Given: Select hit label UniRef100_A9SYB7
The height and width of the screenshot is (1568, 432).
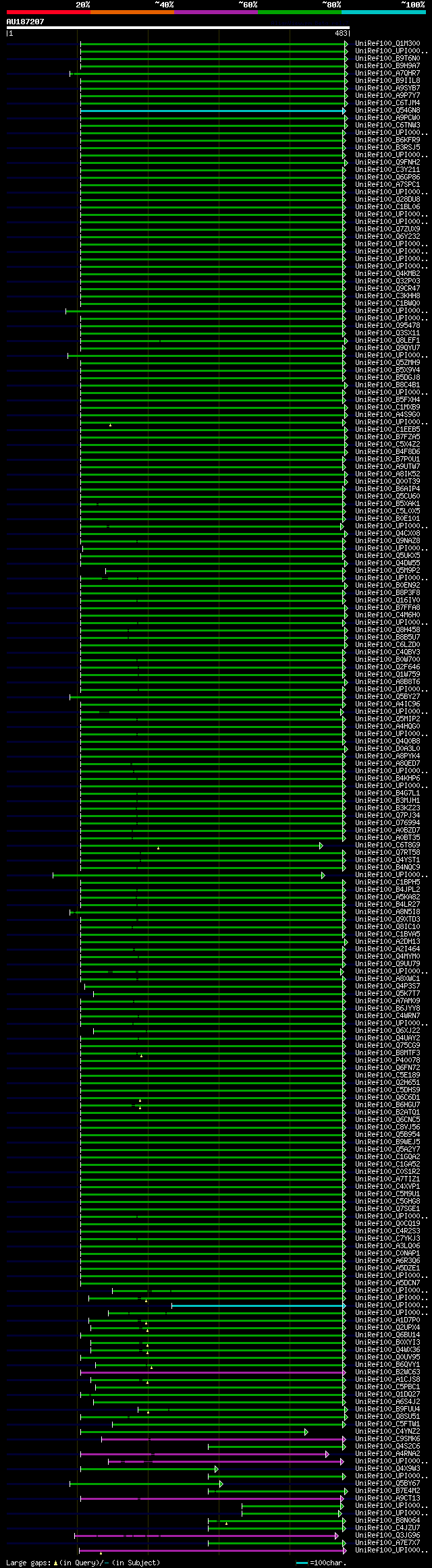Looking at the screenshot, I should click(387, 88).
